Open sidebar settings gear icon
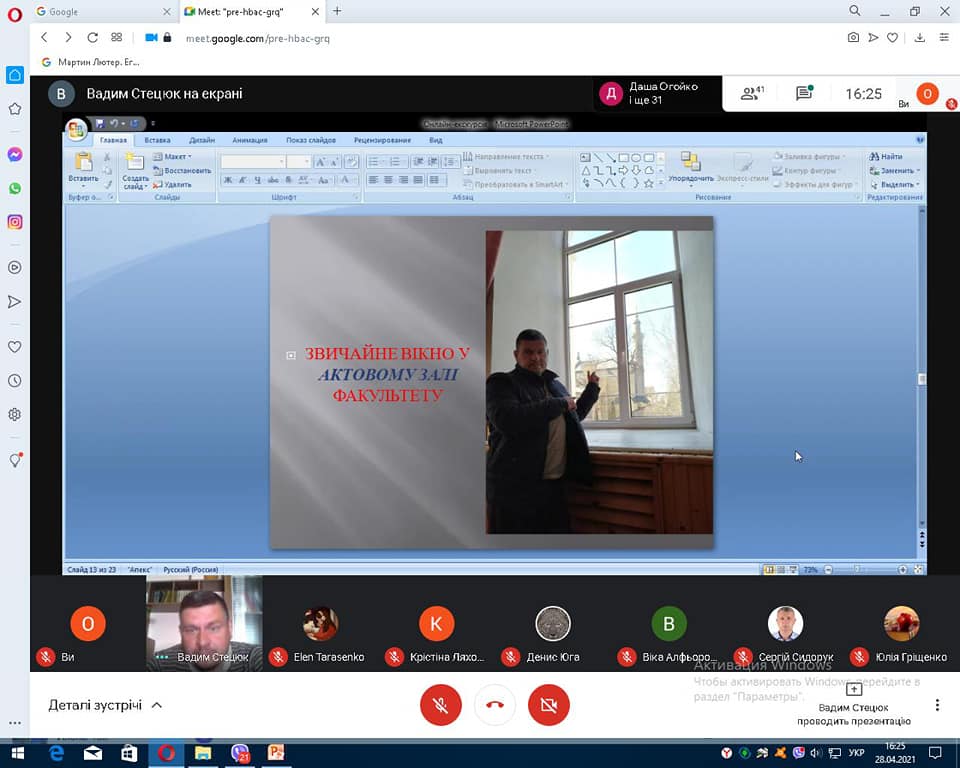The width and height of the screenshot is (960, 768). pyautogui.click(x=15, y=414)
